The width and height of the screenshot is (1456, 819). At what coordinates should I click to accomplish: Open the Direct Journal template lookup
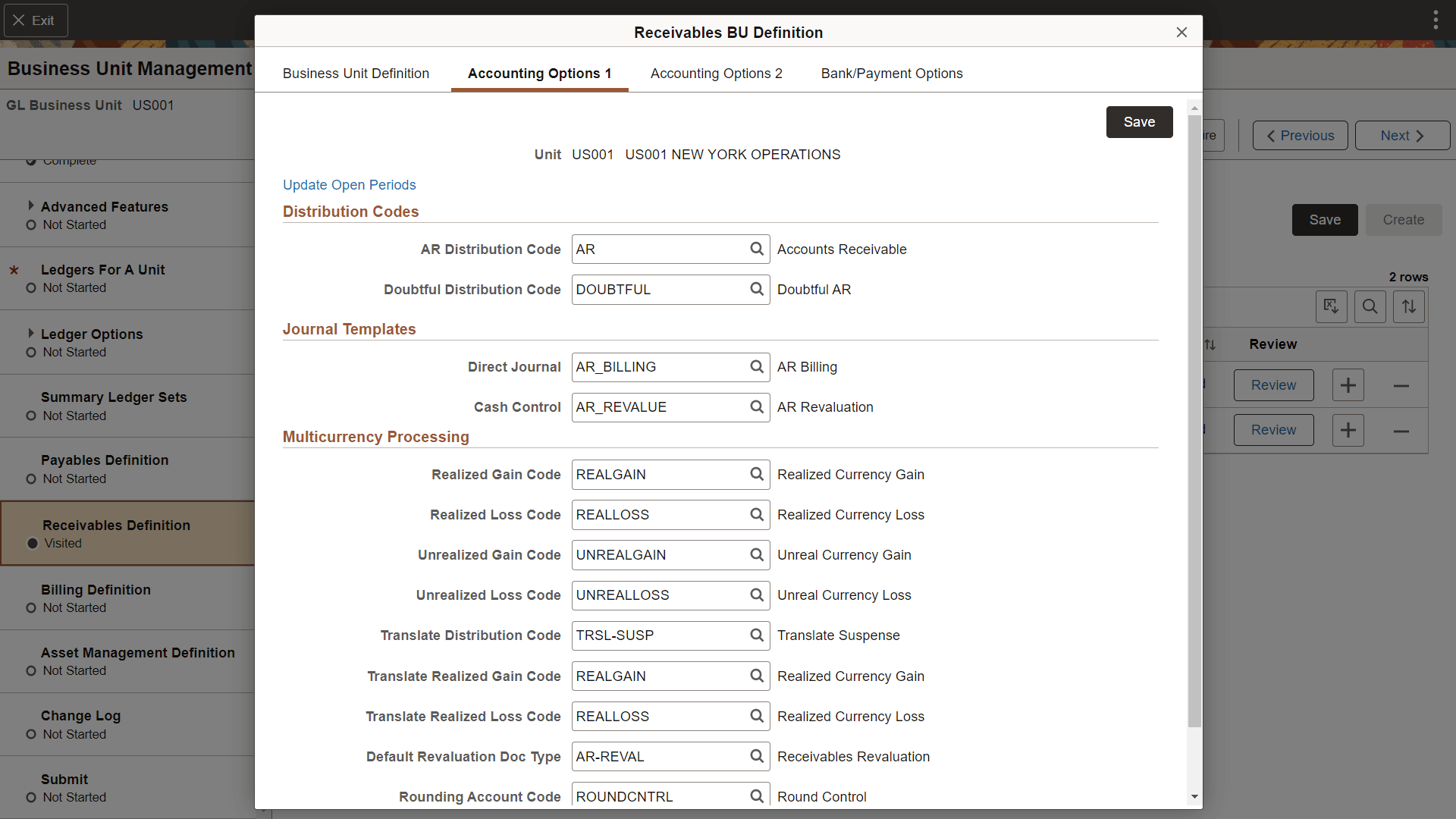coord(756,367)
